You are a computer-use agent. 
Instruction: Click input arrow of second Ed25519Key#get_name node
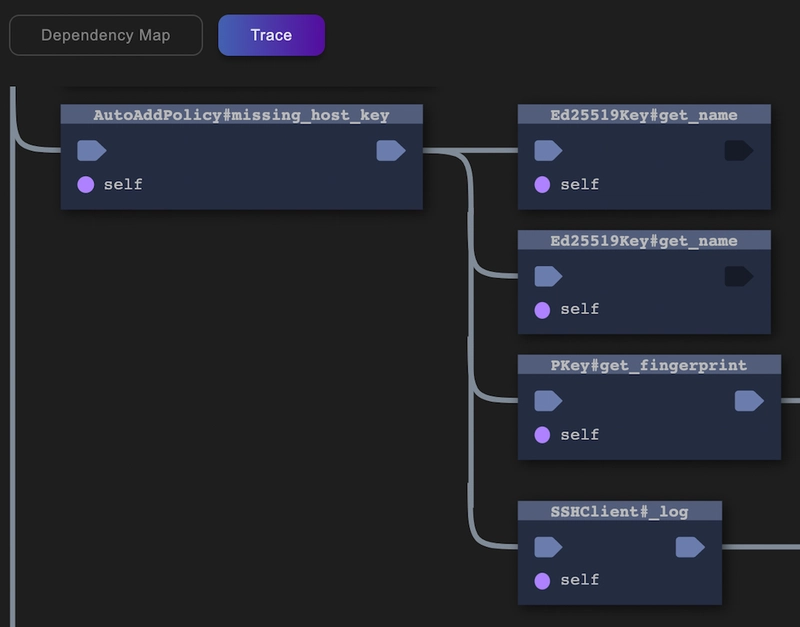pyautogui.click(x=548, y=277)
